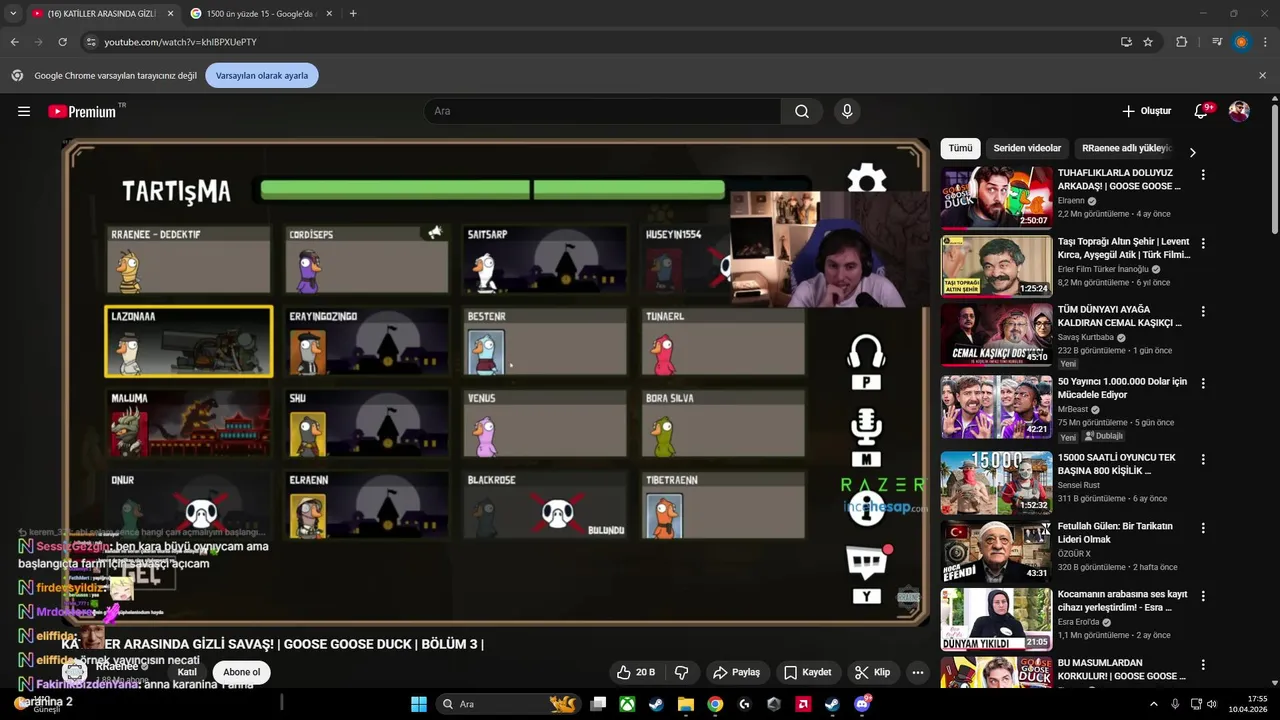Open options for CEMAL KAŞIKÇI video
Image resolution: width=1280 pixels, height=720 pixels.
coord(1203,311)
